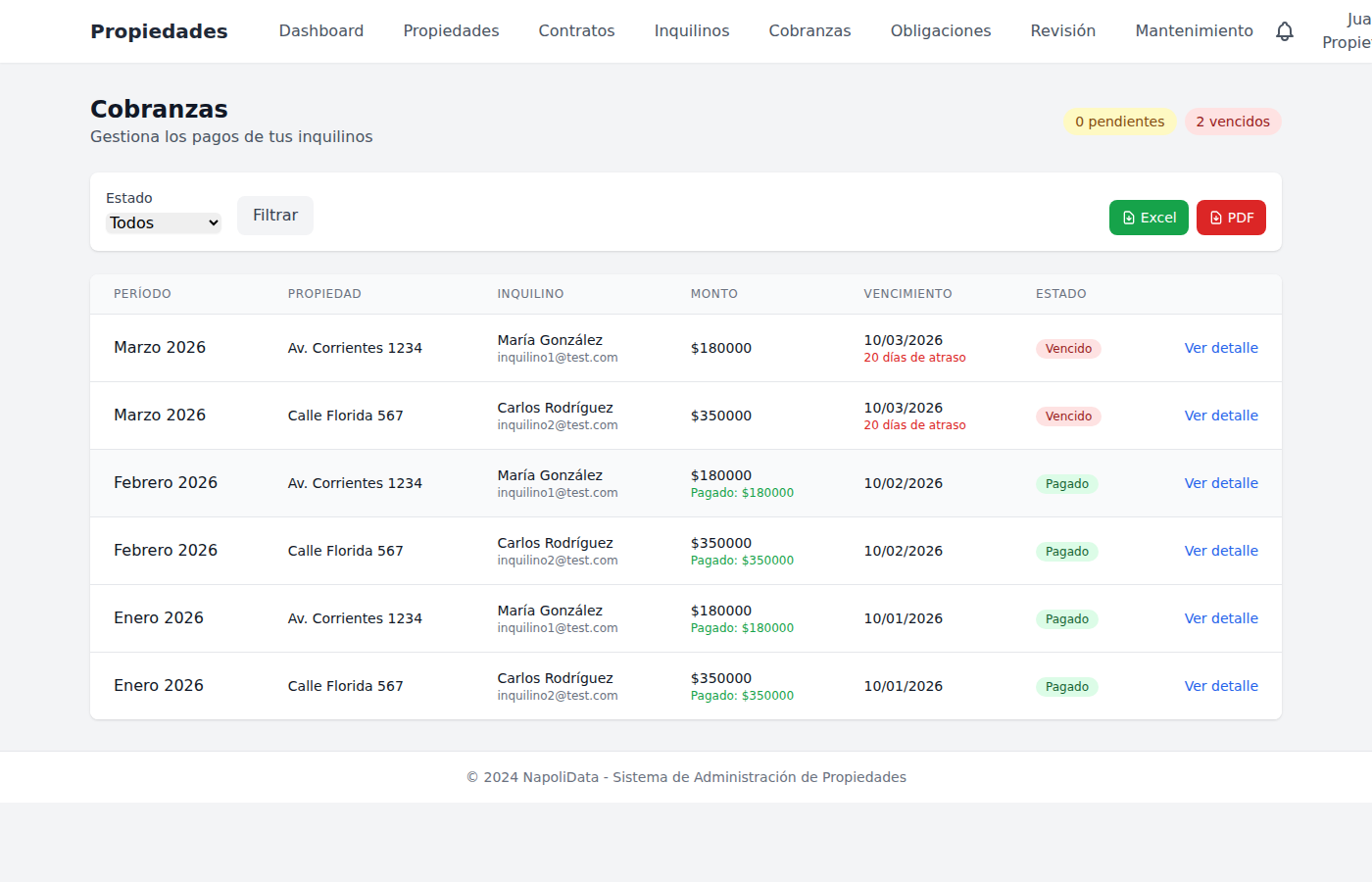The width and height of the screenshot is (1372, 882).
Task: Export the table with the Excel button
Action: 1148,218
